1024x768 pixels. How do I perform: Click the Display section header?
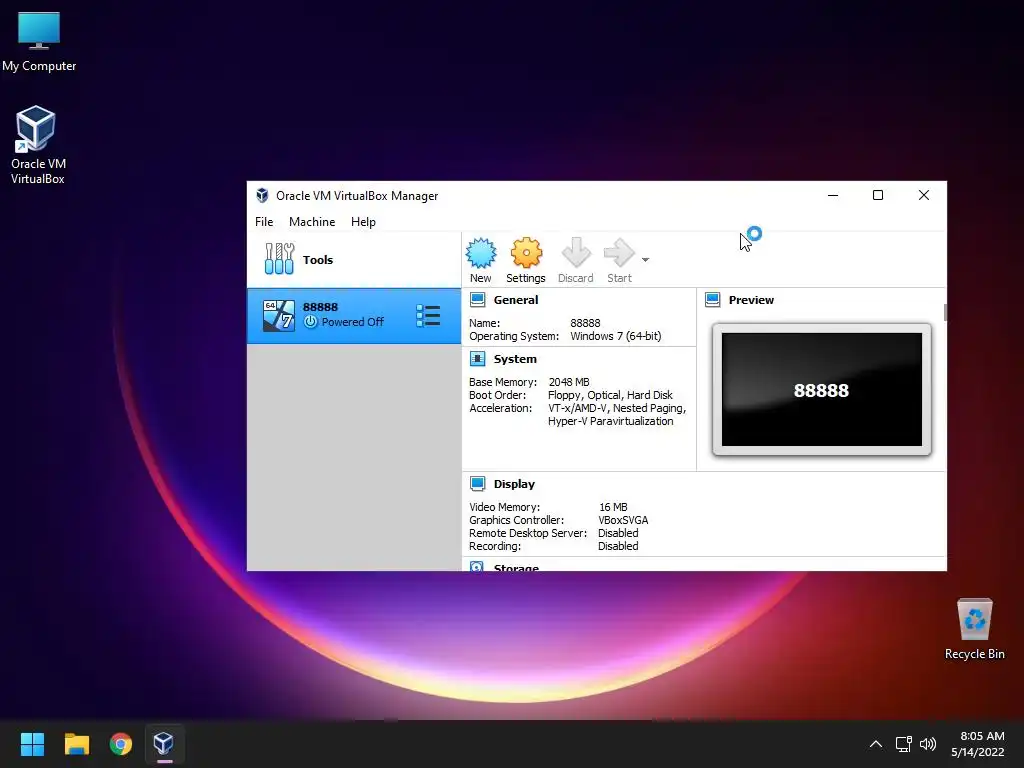tap(514, 484)
